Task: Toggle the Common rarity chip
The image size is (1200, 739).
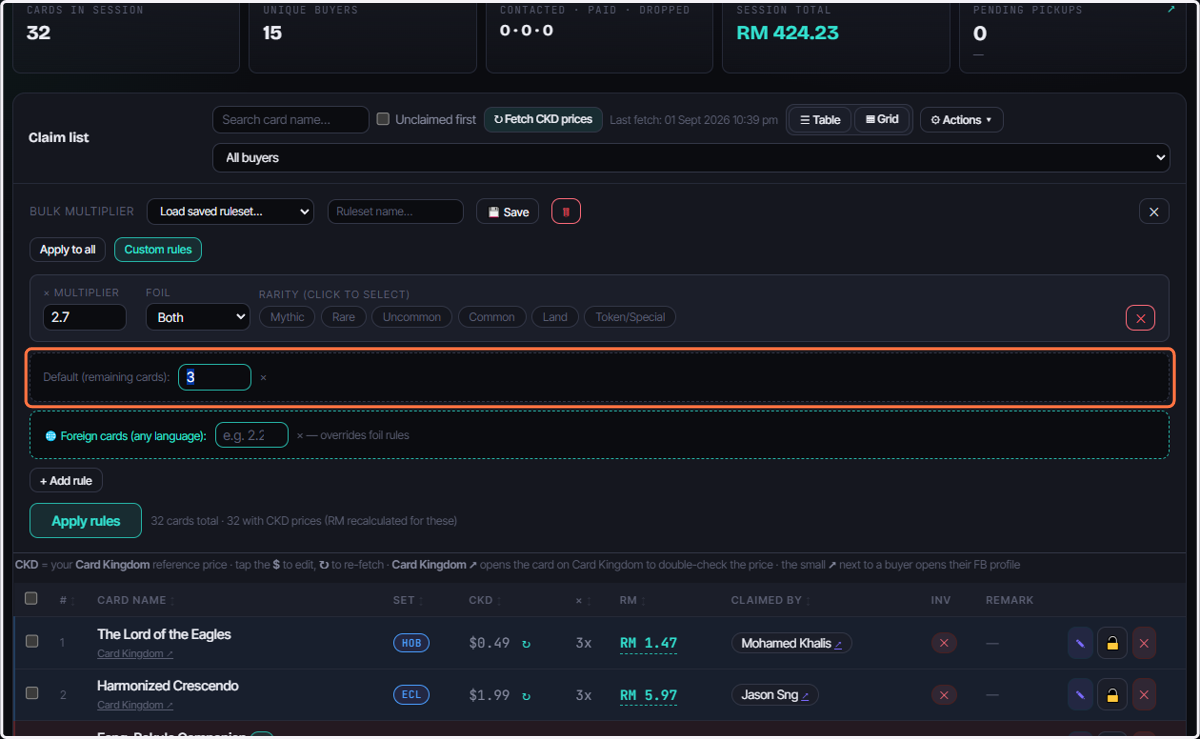Action: (492, 317)
